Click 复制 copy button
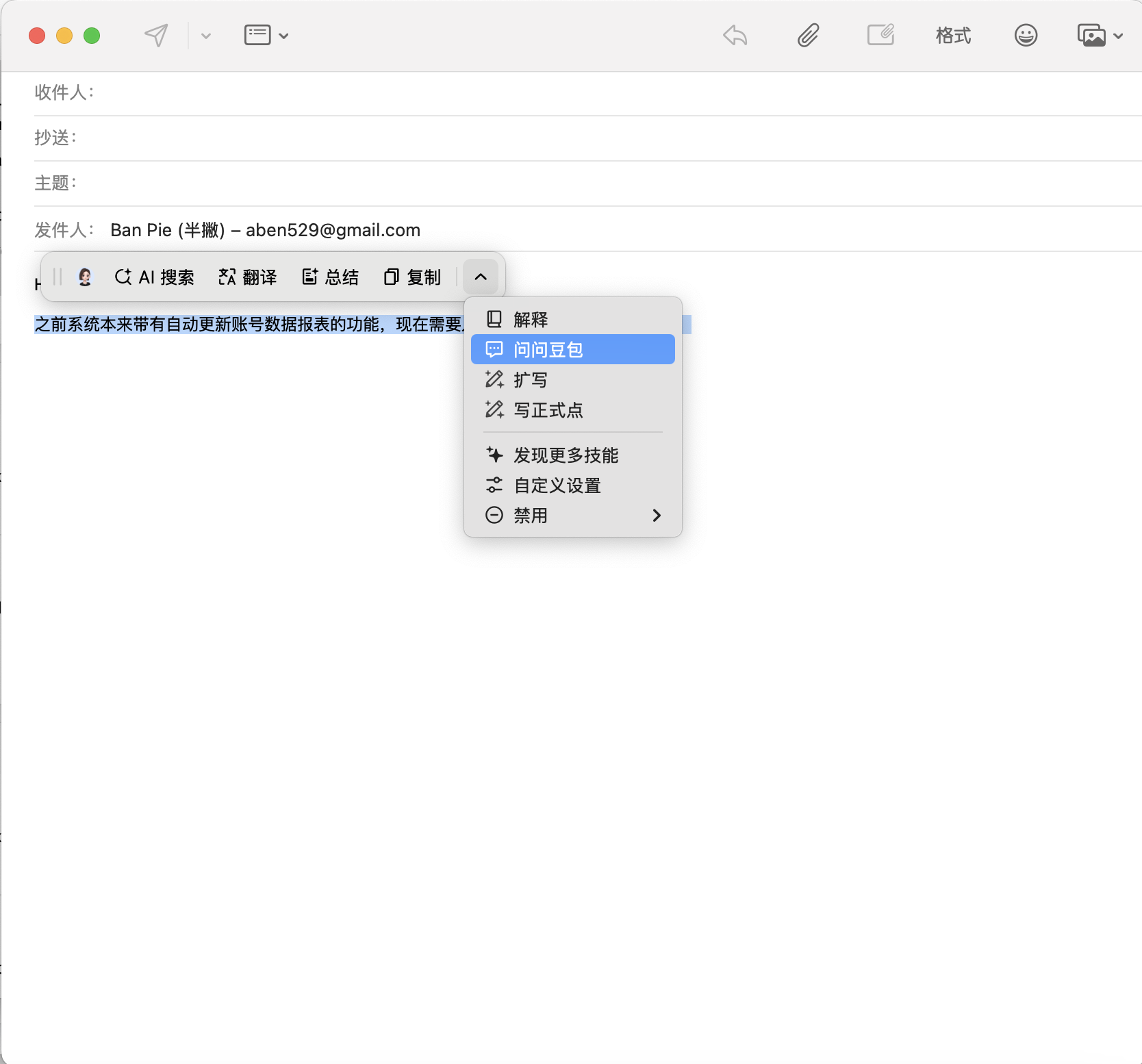Image resolution: width=1142 pixels, height=1064 pixels. (413, 277)
